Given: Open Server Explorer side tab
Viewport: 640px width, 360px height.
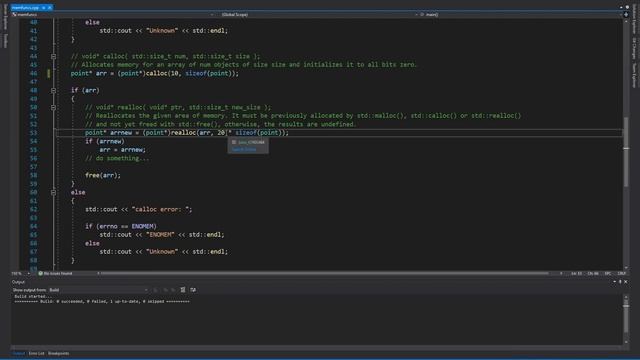Looking at the screenshot, I should tap(5, 18).
